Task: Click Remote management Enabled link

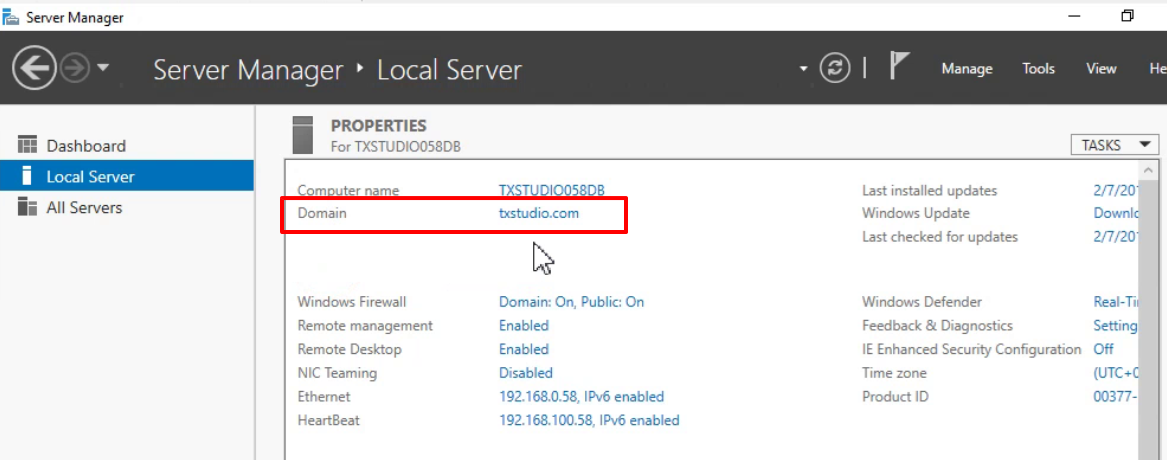Action: 524,325
